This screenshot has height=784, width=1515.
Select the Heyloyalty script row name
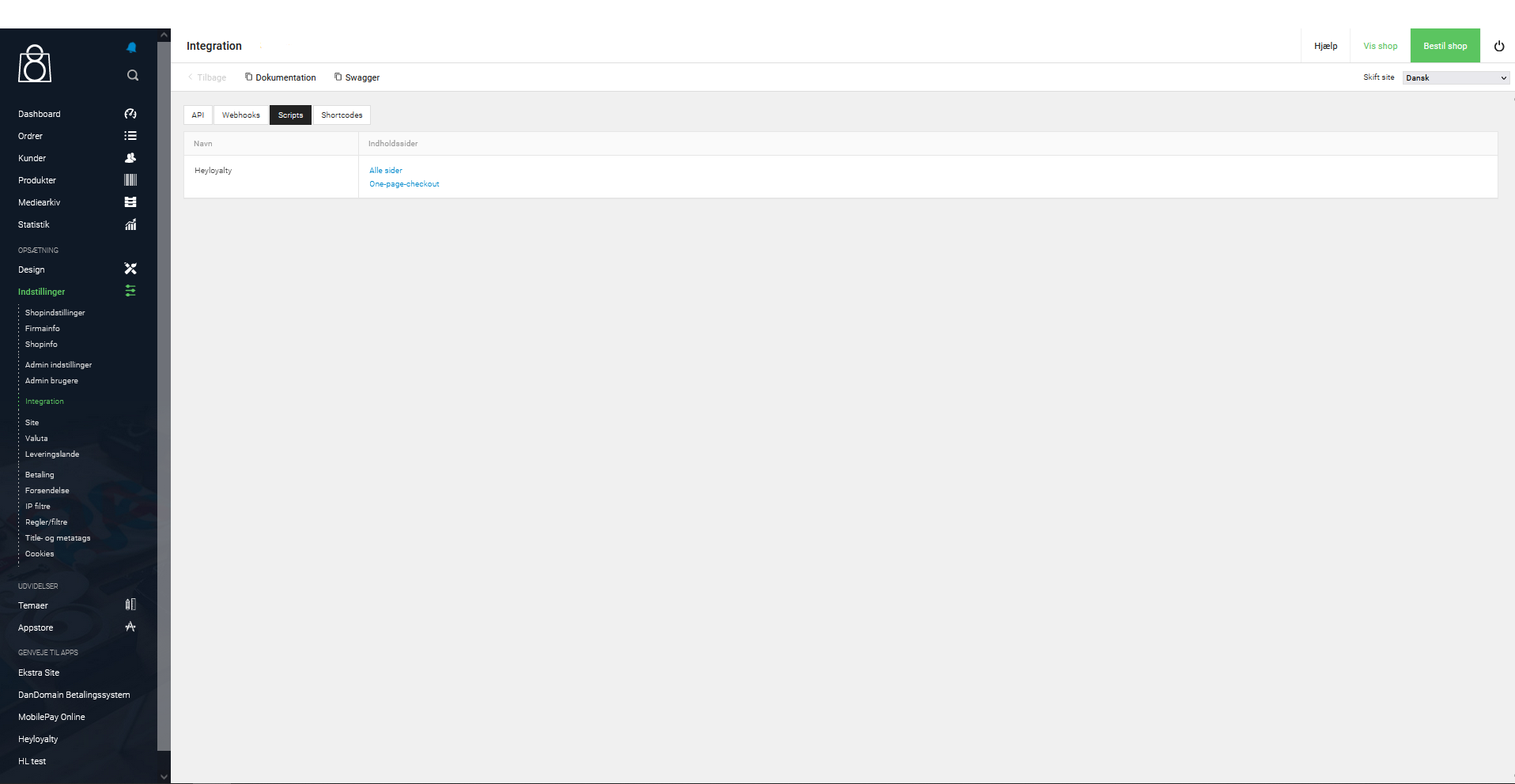click(213, 170)
